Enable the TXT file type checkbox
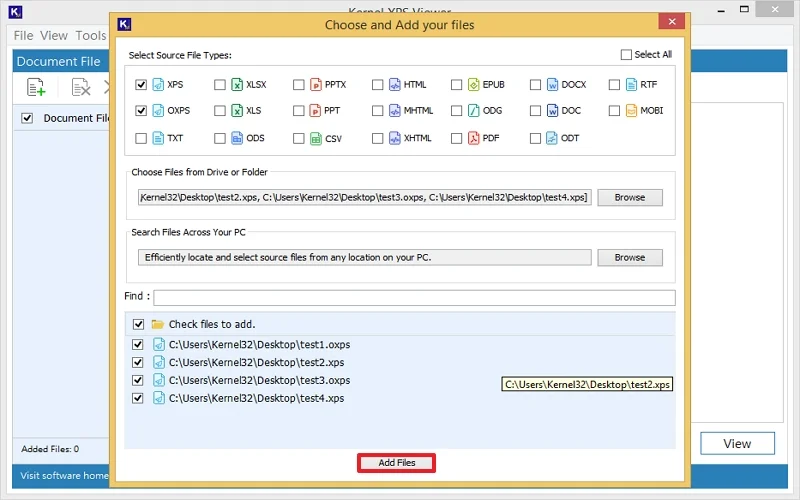This screenshot has height=500, width=800. pos(141,138)
